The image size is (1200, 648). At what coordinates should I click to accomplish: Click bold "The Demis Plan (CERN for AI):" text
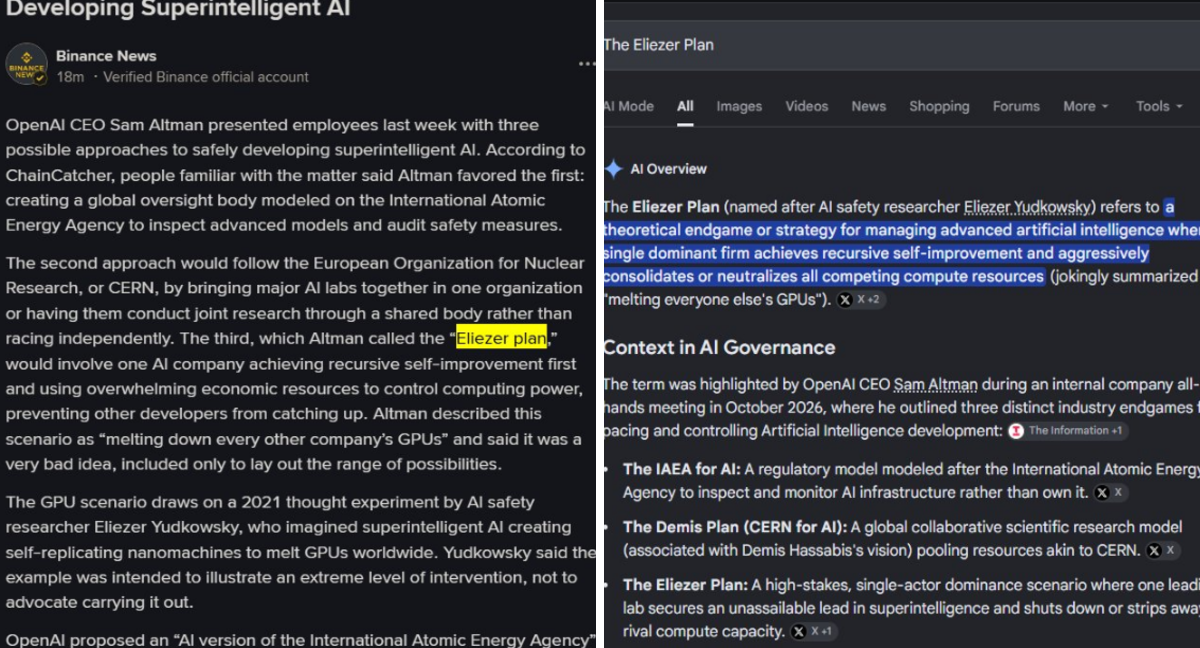(x=735, y=527)
